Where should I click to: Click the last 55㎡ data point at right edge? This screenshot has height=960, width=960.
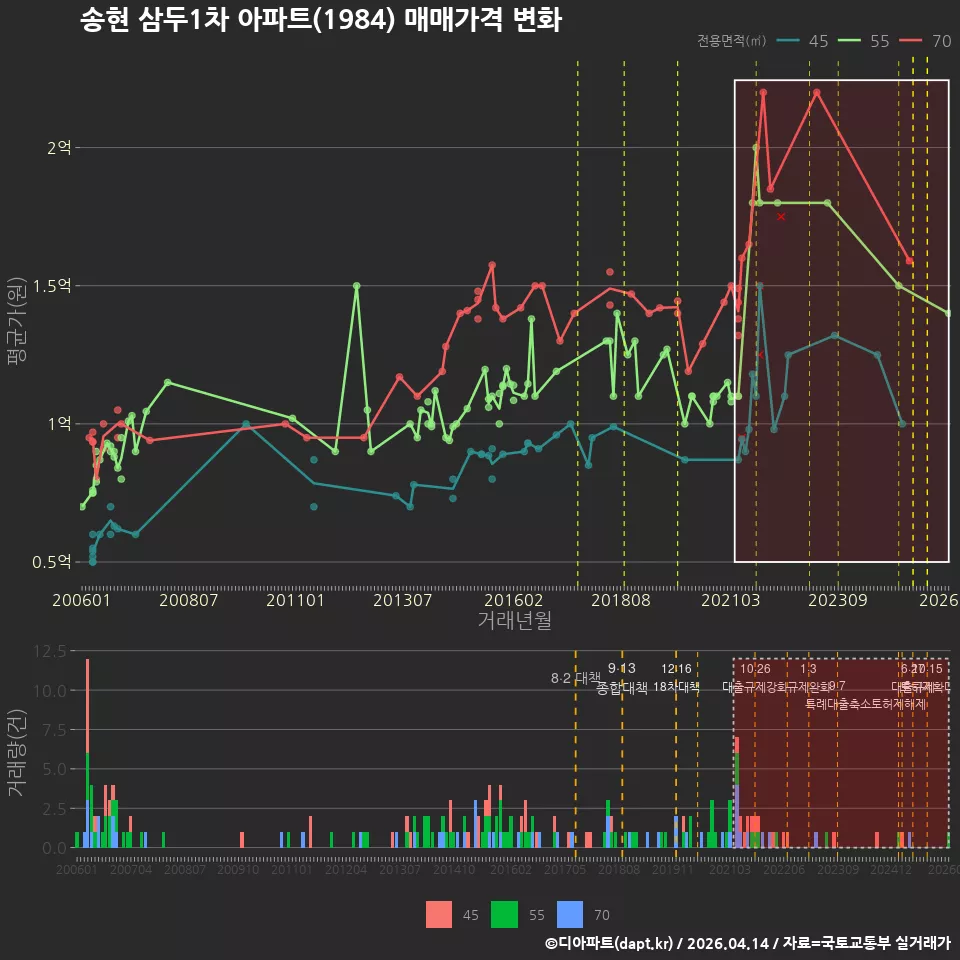[948, 313]
